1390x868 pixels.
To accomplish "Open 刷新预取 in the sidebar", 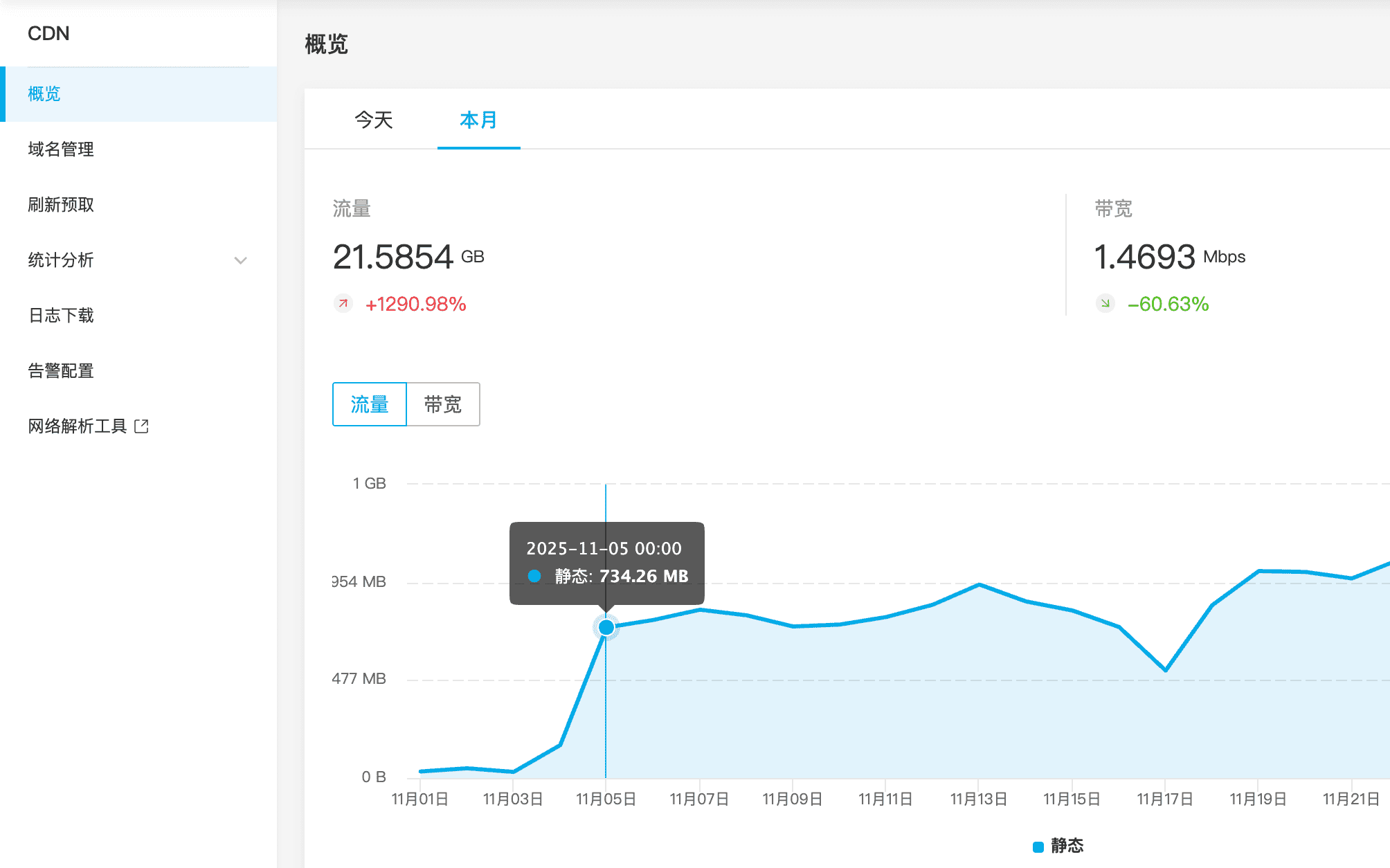I will pos(61,205).
